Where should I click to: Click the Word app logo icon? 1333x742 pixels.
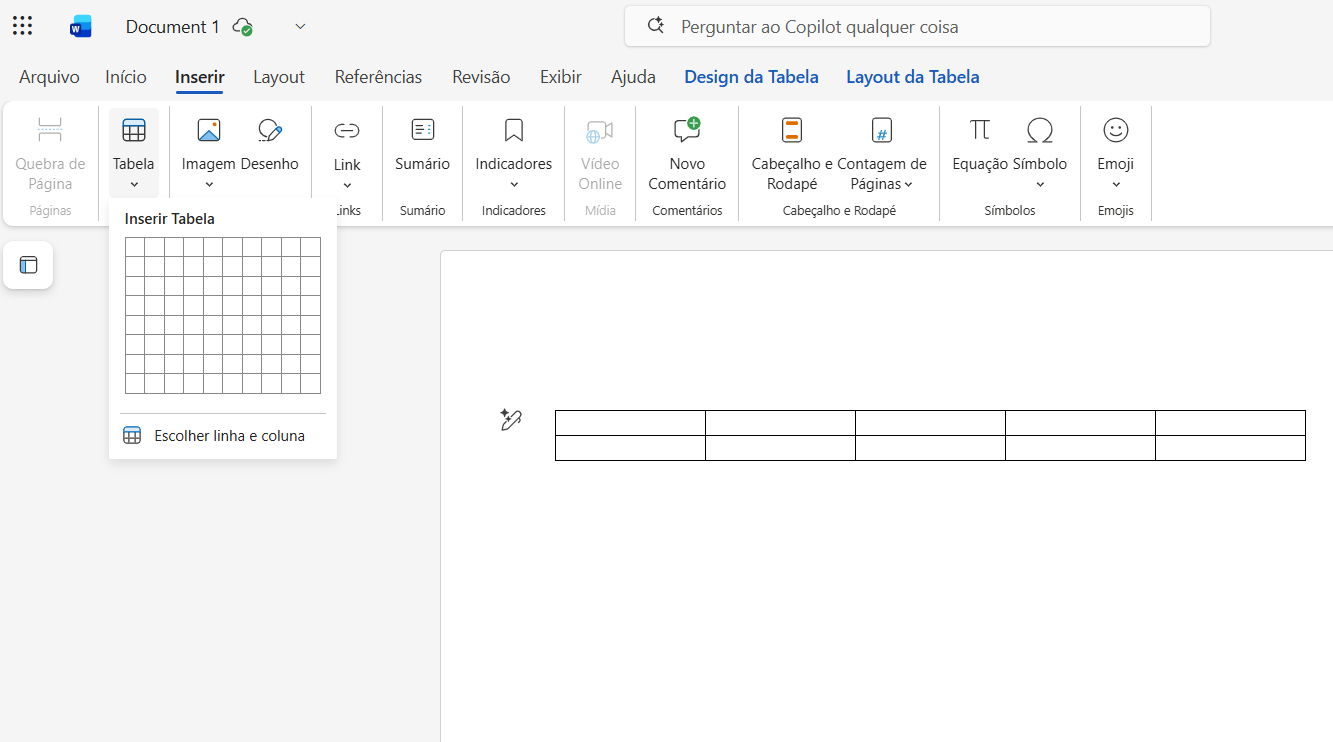[x=80, y=27]
